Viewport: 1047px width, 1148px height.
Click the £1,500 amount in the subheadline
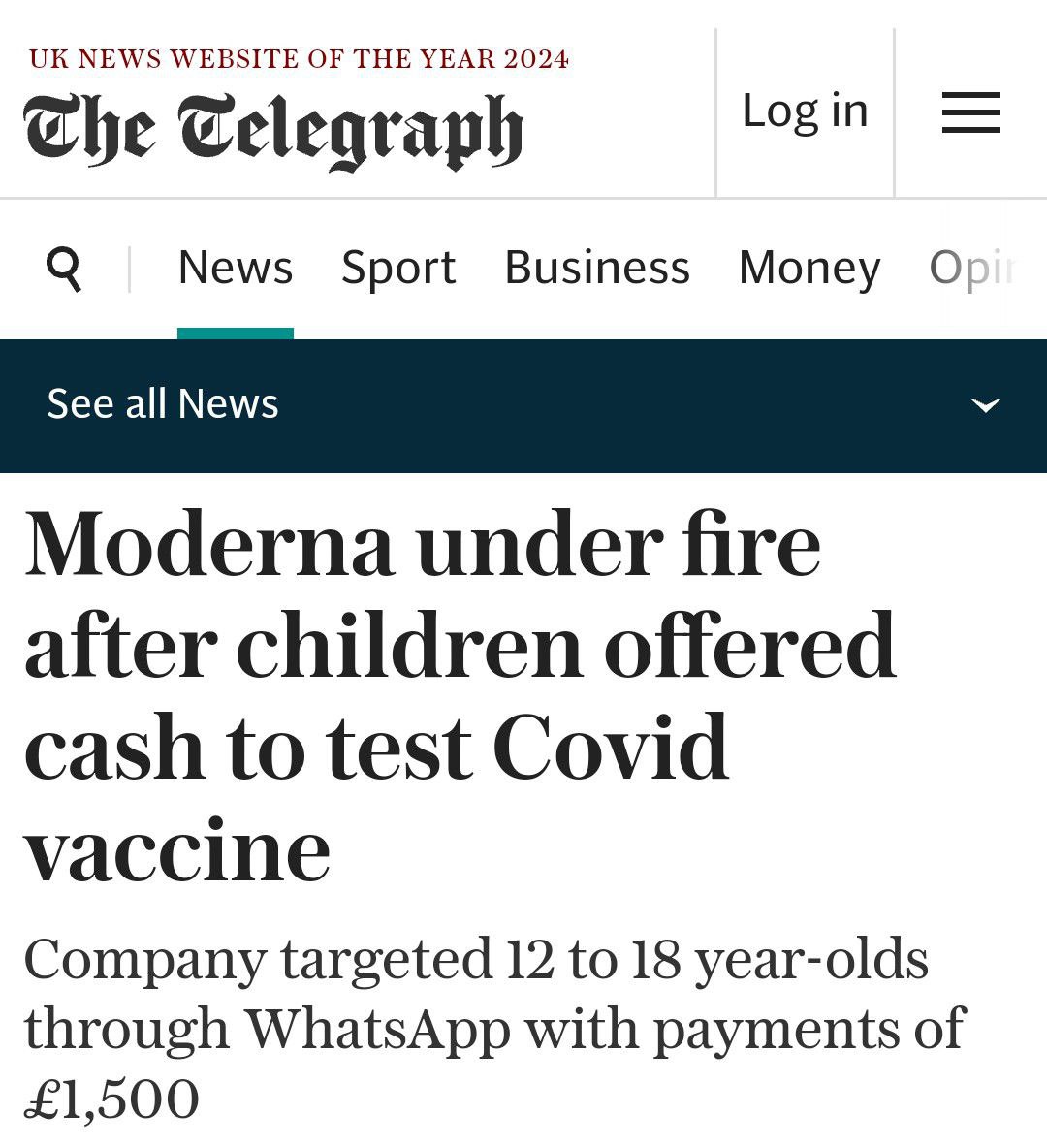(x=111, y=1100)
